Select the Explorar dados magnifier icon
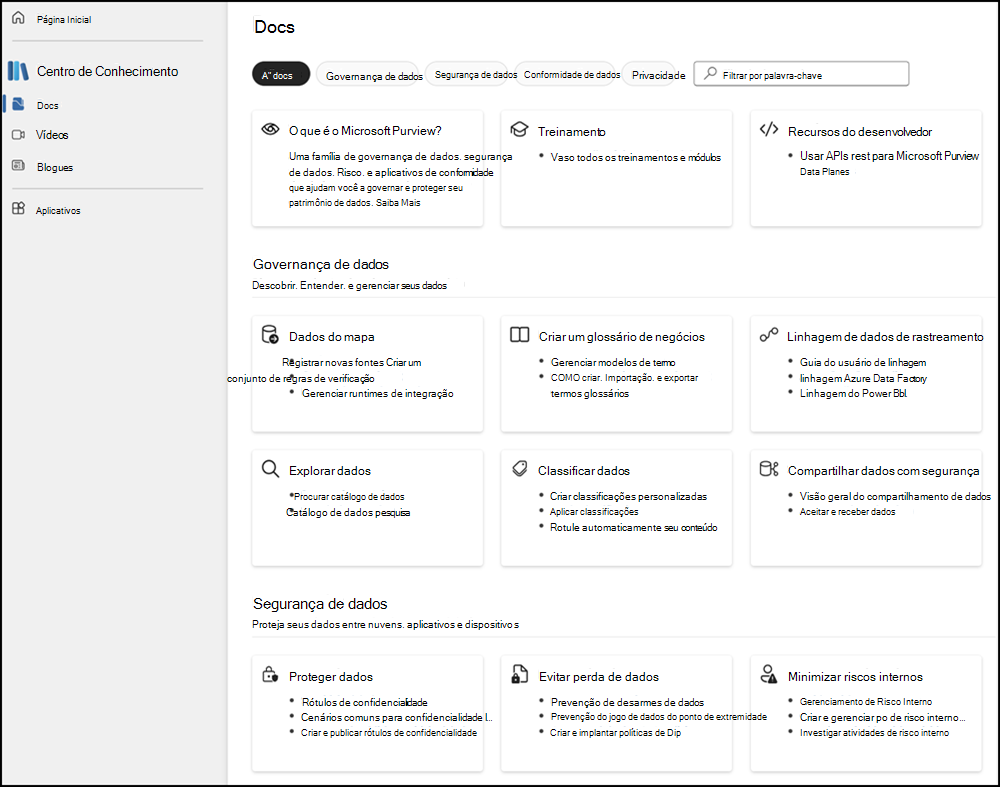Image resolution: width=1000 pixels, height=787 pixels. pyautogui.click(x=270, y=468)
